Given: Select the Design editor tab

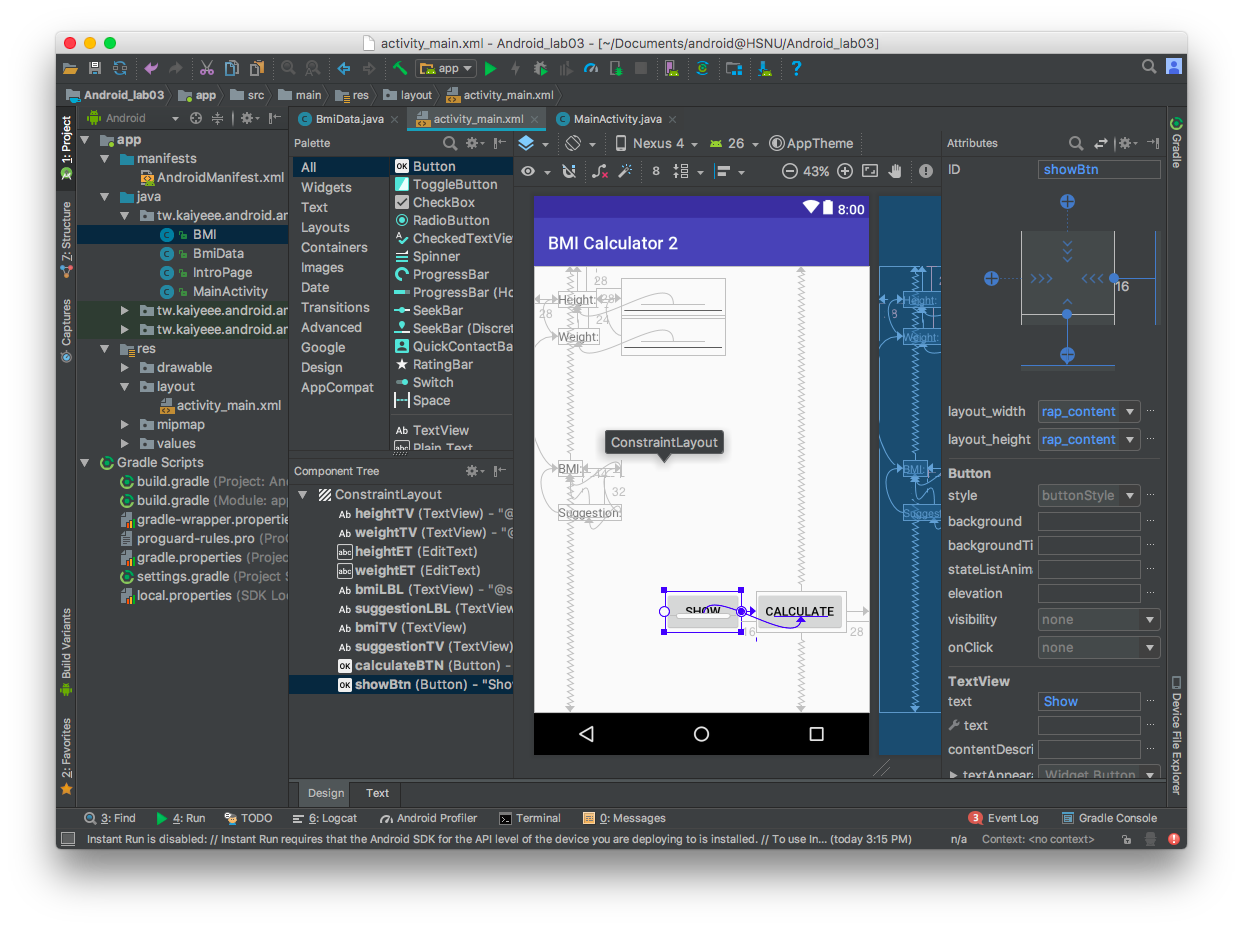Looking at the screenshot, I should 325,793.
